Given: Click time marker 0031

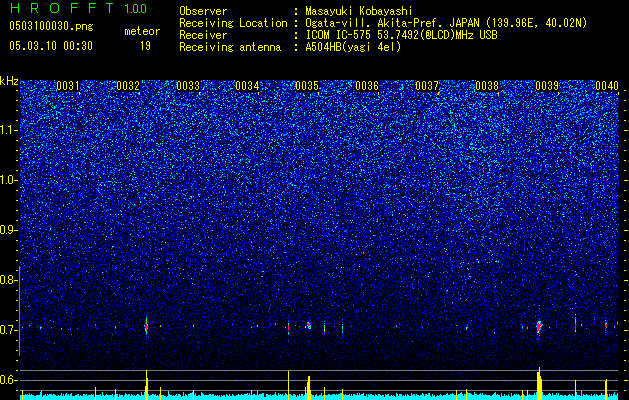Looking at the screenshot, I should (x=68, y=86).
